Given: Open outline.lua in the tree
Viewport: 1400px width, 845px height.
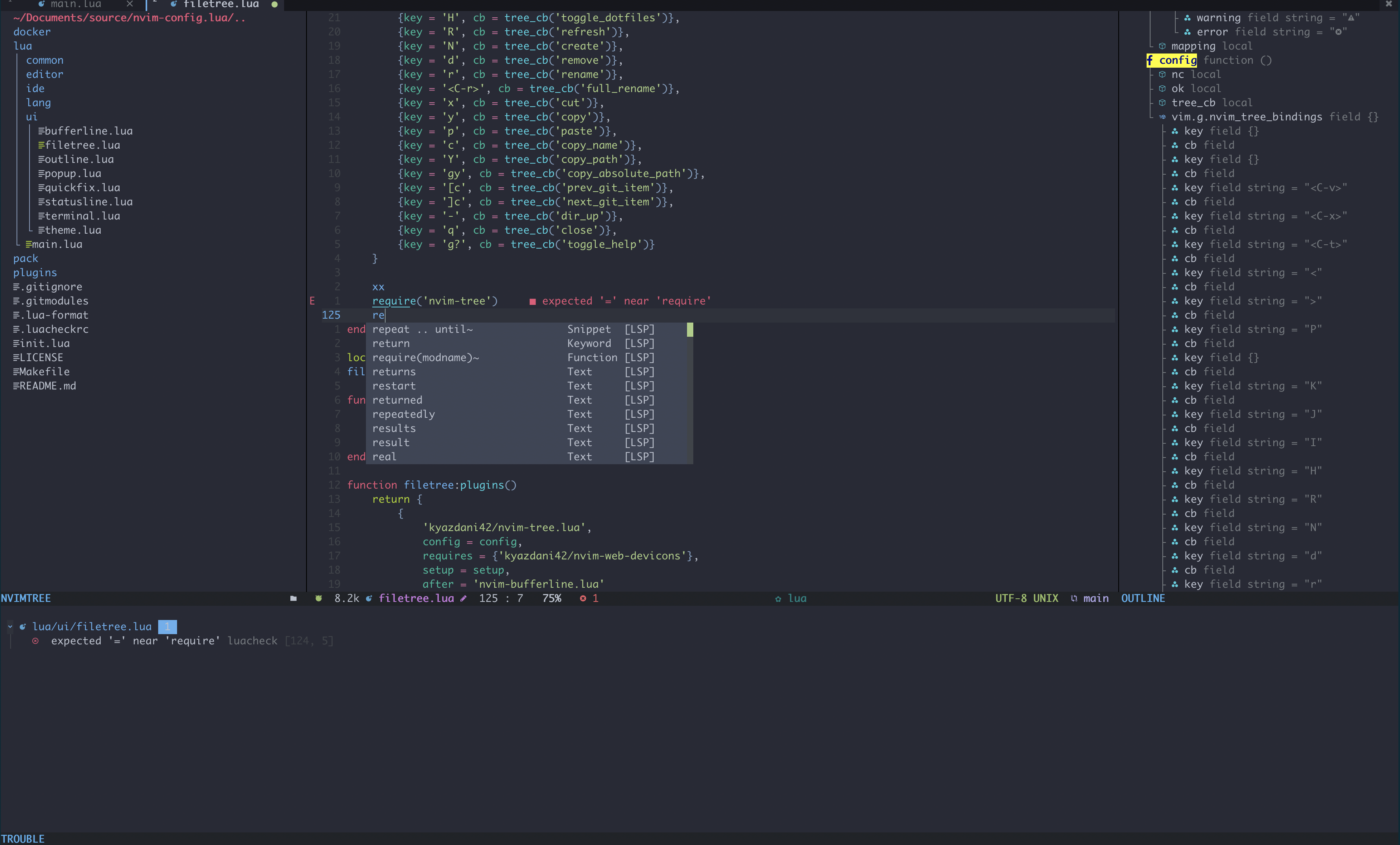Looking at the screenshot, I should [79, 160].
